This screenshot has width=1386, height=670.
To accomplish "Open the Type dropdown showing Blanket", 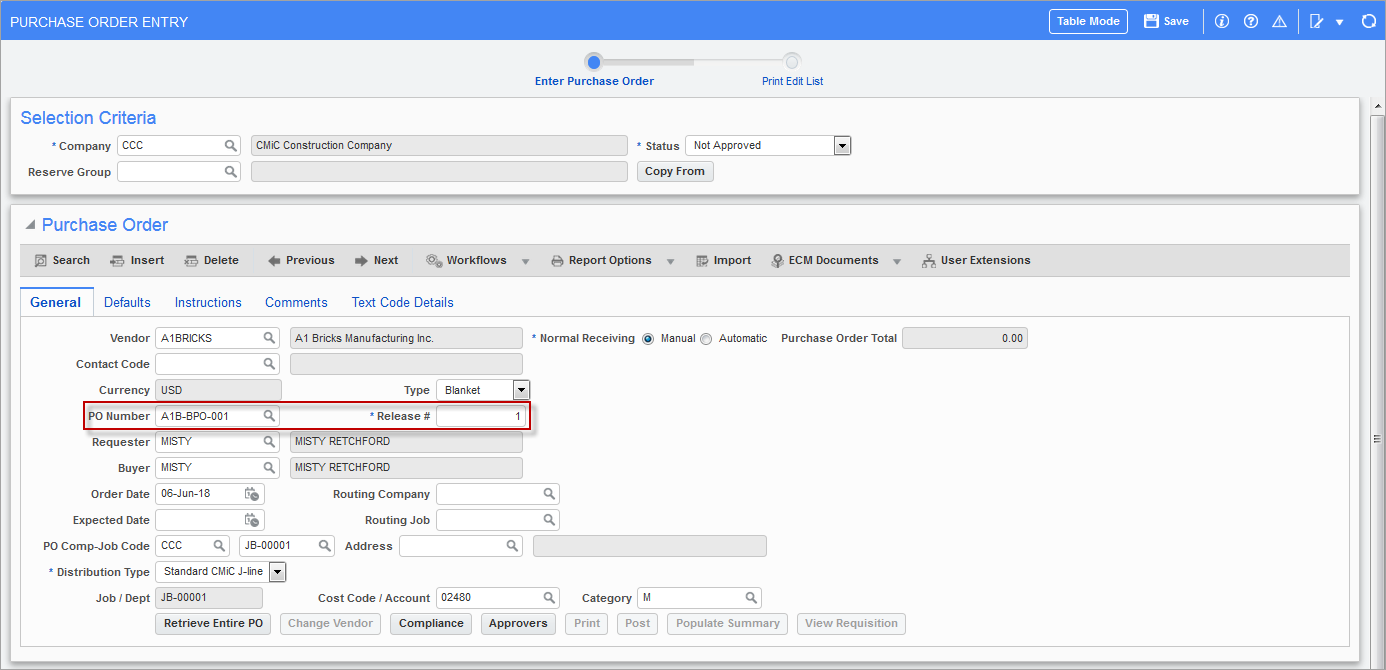I will [x=521, y=390].
